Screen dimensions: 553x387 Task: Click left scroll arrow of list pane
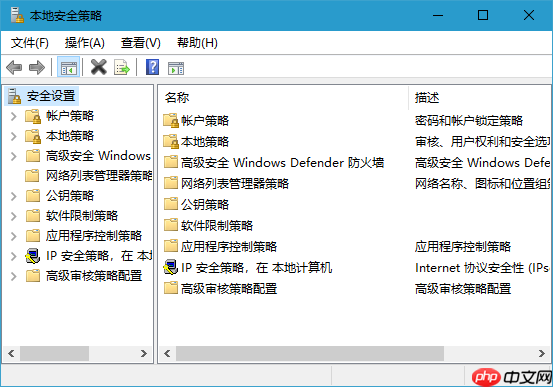167,353
